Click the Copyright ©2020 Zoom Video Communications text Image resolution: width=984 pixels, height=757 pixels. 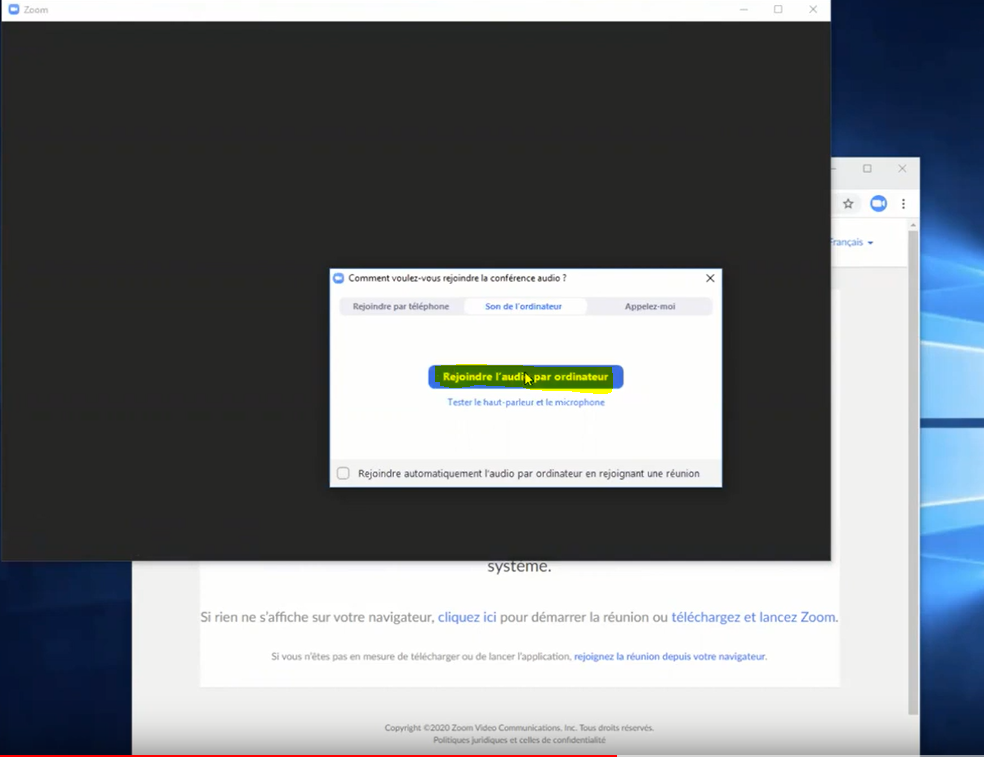pyautogui.click(x=519, y=728)
